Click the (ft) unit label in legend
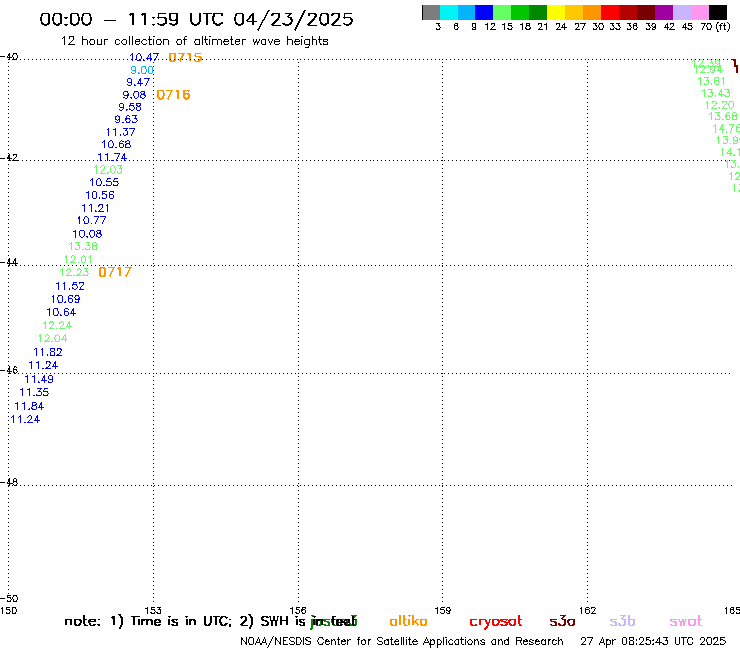The image size is (740, 650). tap(723, 26)
